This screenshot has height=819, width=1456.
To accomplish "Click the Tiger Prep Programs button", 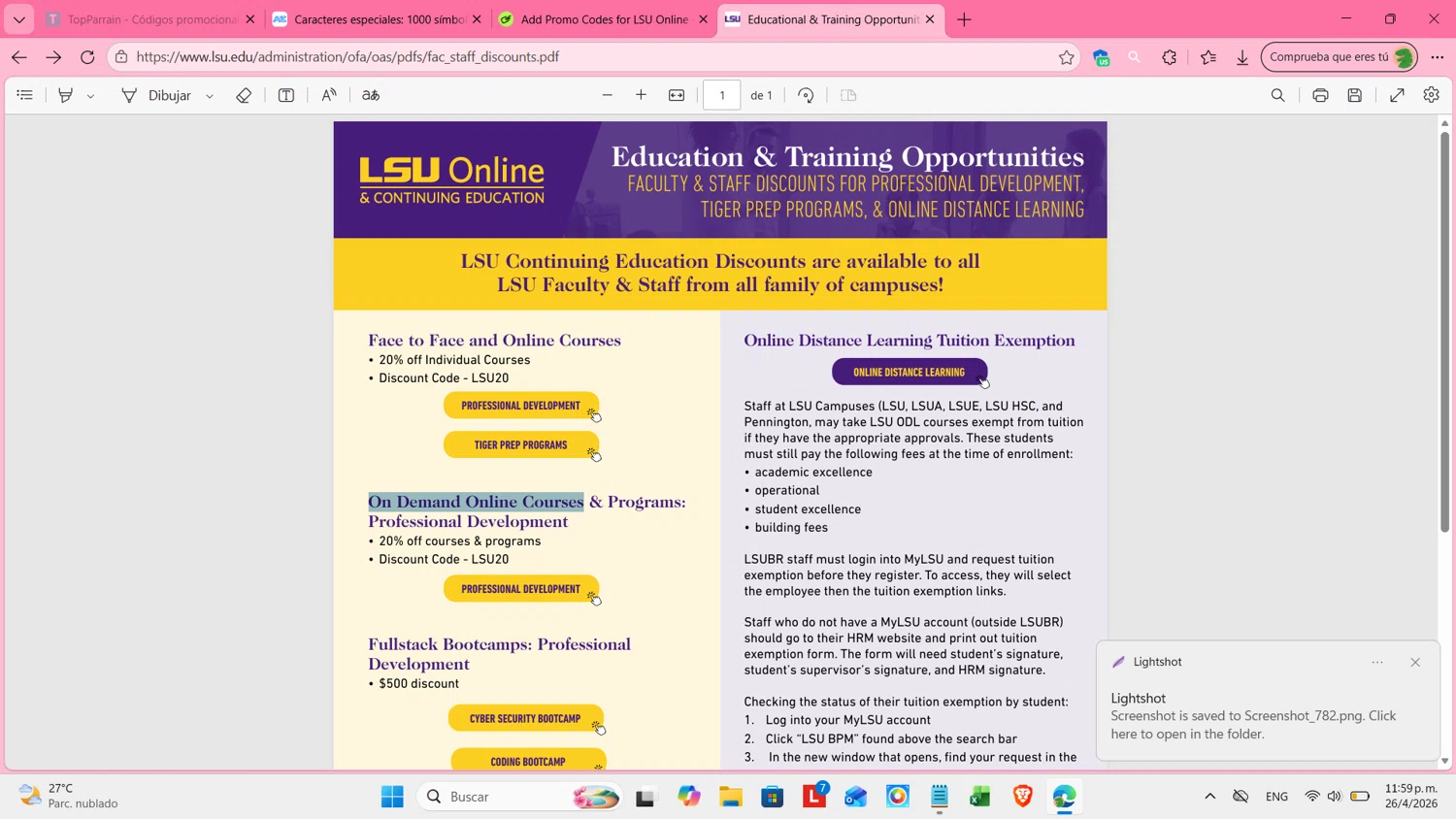I will [521, 445].
